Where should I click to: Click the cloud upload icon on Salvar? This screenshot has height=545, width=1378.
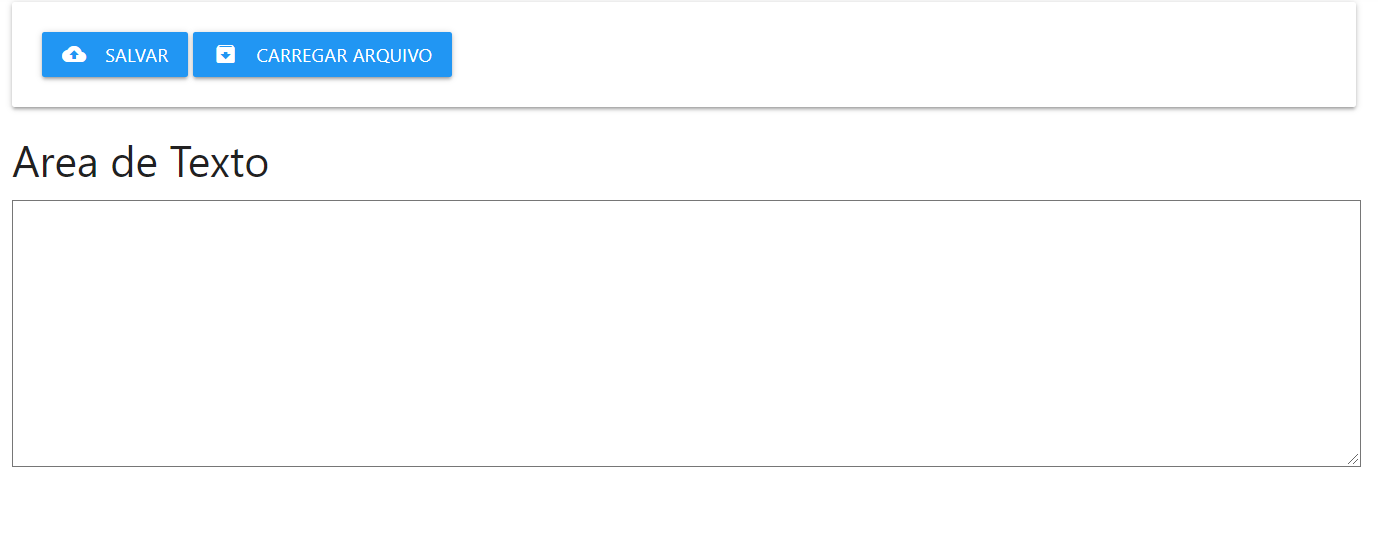tap(74, 55)
